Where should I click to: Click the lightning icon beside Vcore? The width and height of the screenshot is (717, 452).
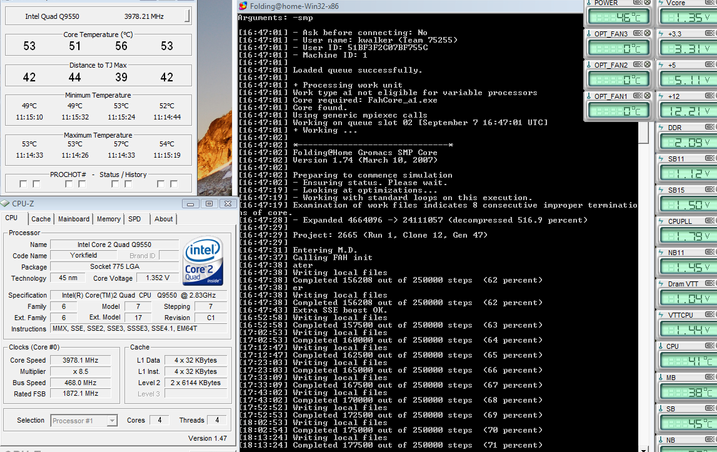(661, 3)
